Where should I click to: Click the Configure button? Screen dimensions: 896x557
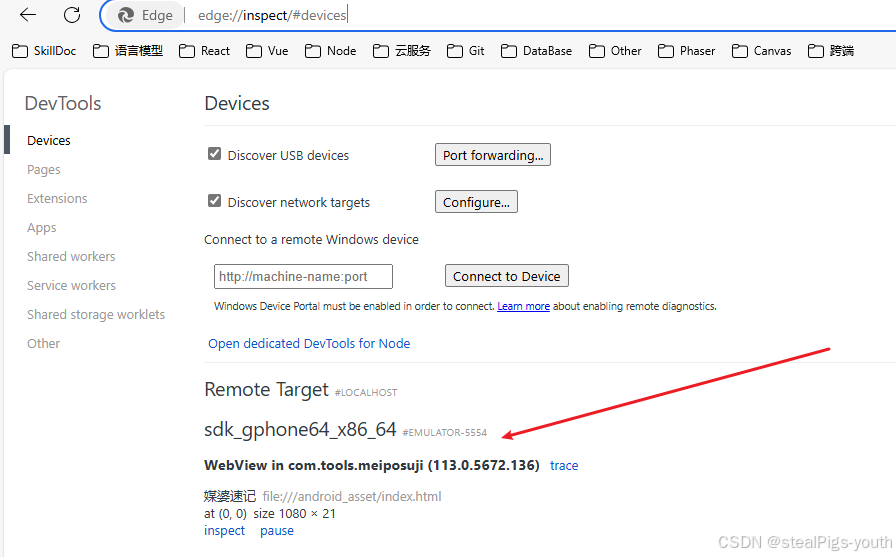pos(476,202)
